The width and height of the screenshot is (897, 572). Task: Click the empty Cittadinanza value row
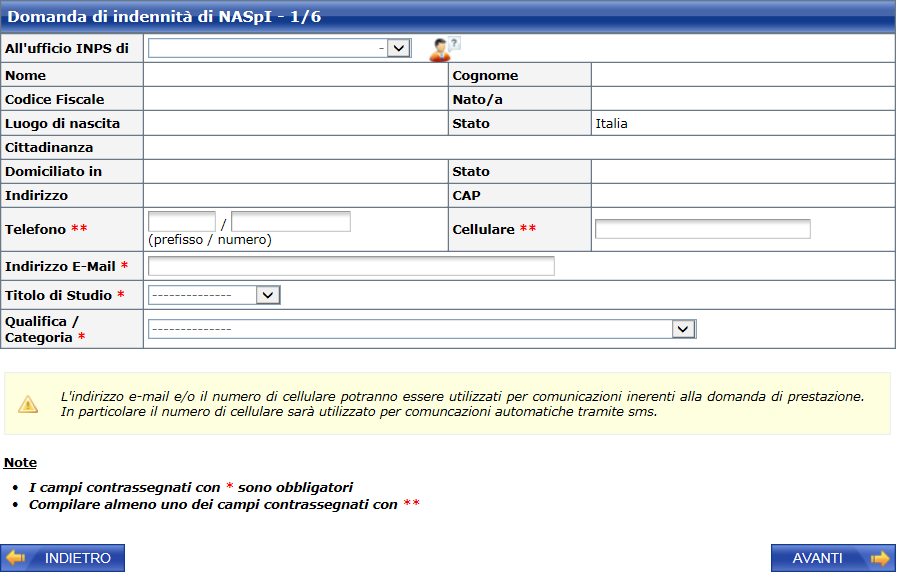pos(518,147)
